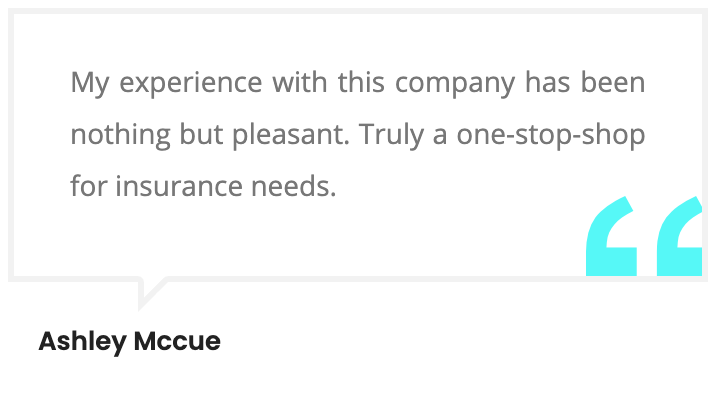The height and width of the screenshot is (394, 718).
Task: Click the surname Mccue
Action: click(177, 341)
